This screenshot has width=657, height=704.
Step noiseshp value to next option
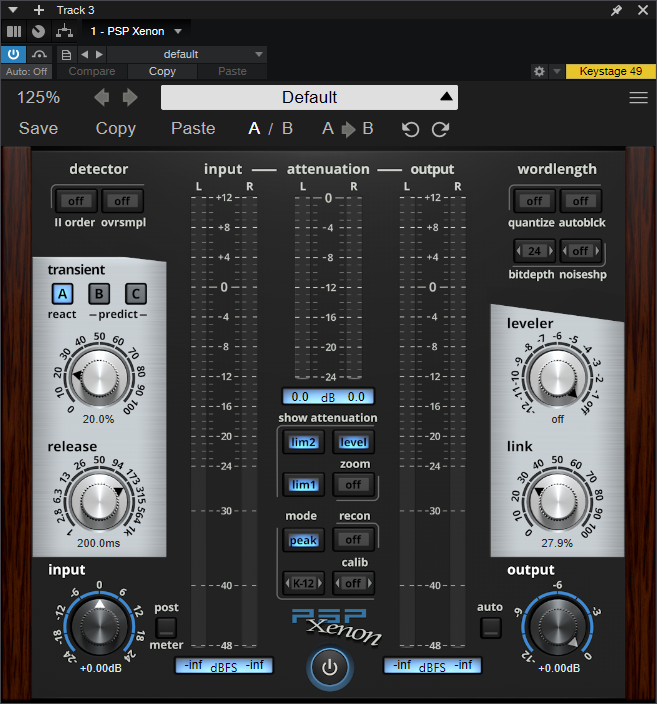(x=597, y=251)
